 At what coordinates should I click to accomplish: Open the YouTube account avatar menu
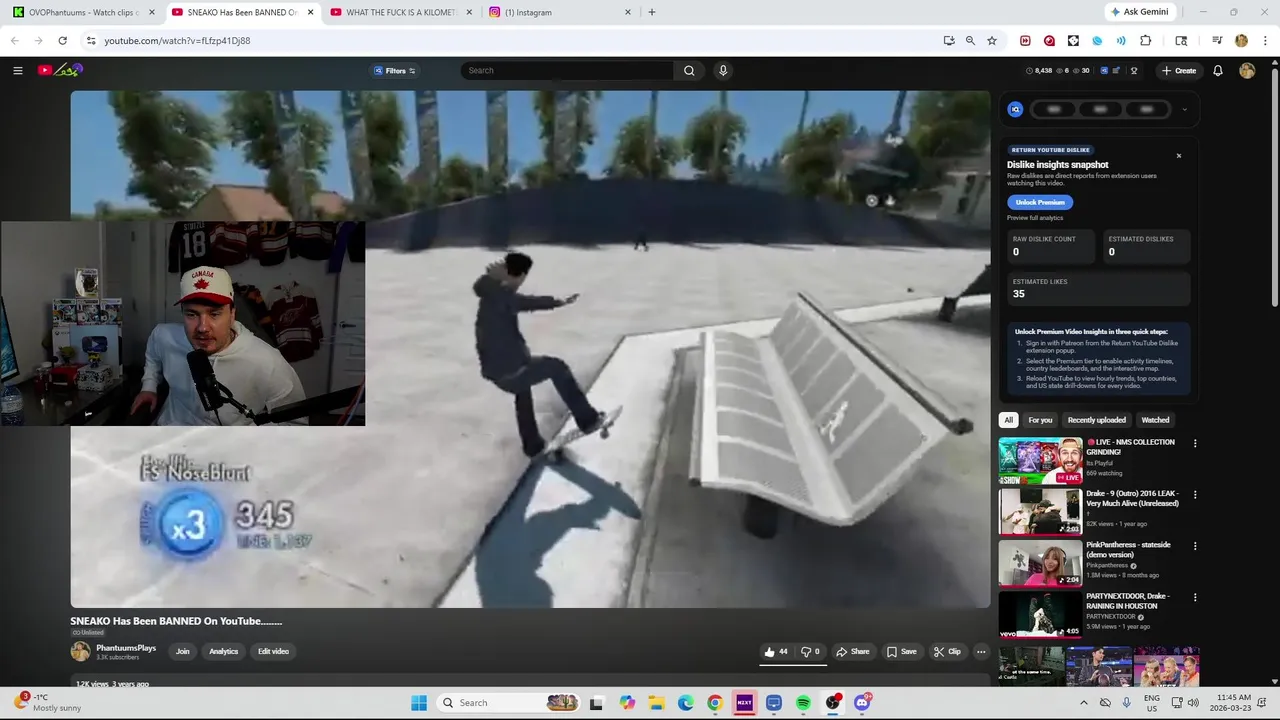1247,71
